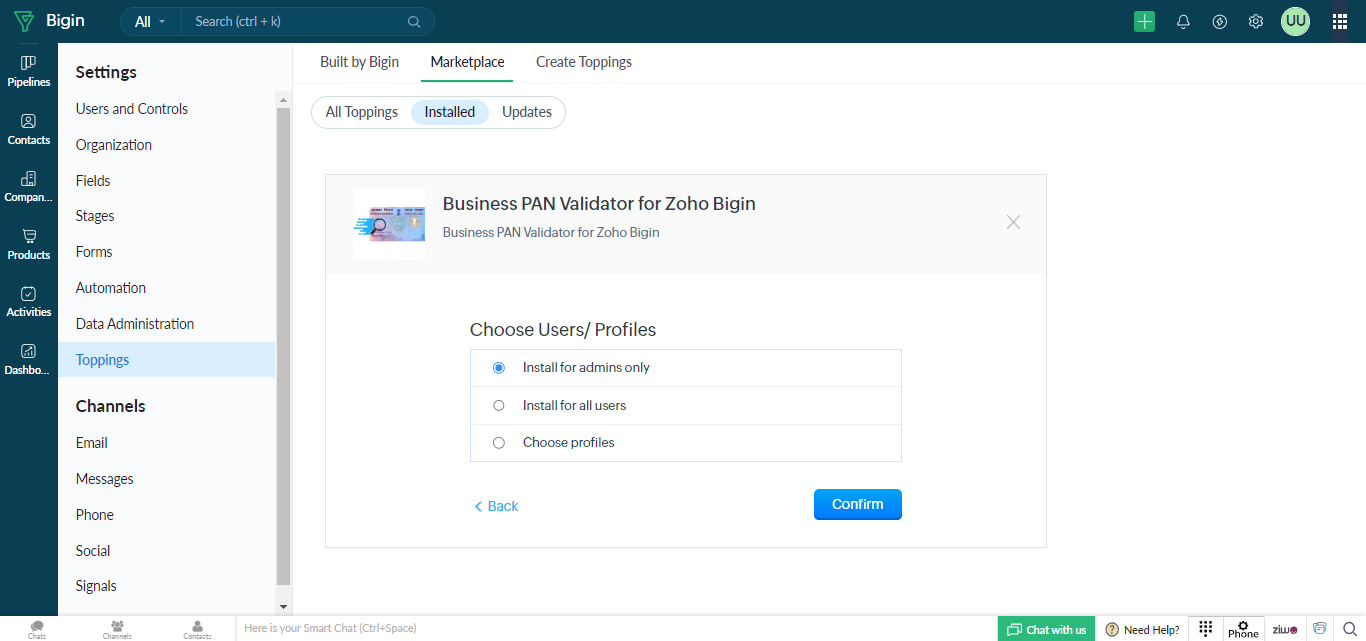
Task: Open the Companies module
Action: [x=29, y=186]
